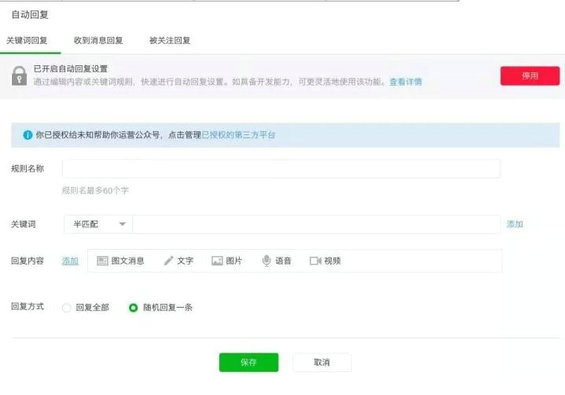Click the 取消 button
This screenshot has height=395, width=565.
[x=322, y=362]
